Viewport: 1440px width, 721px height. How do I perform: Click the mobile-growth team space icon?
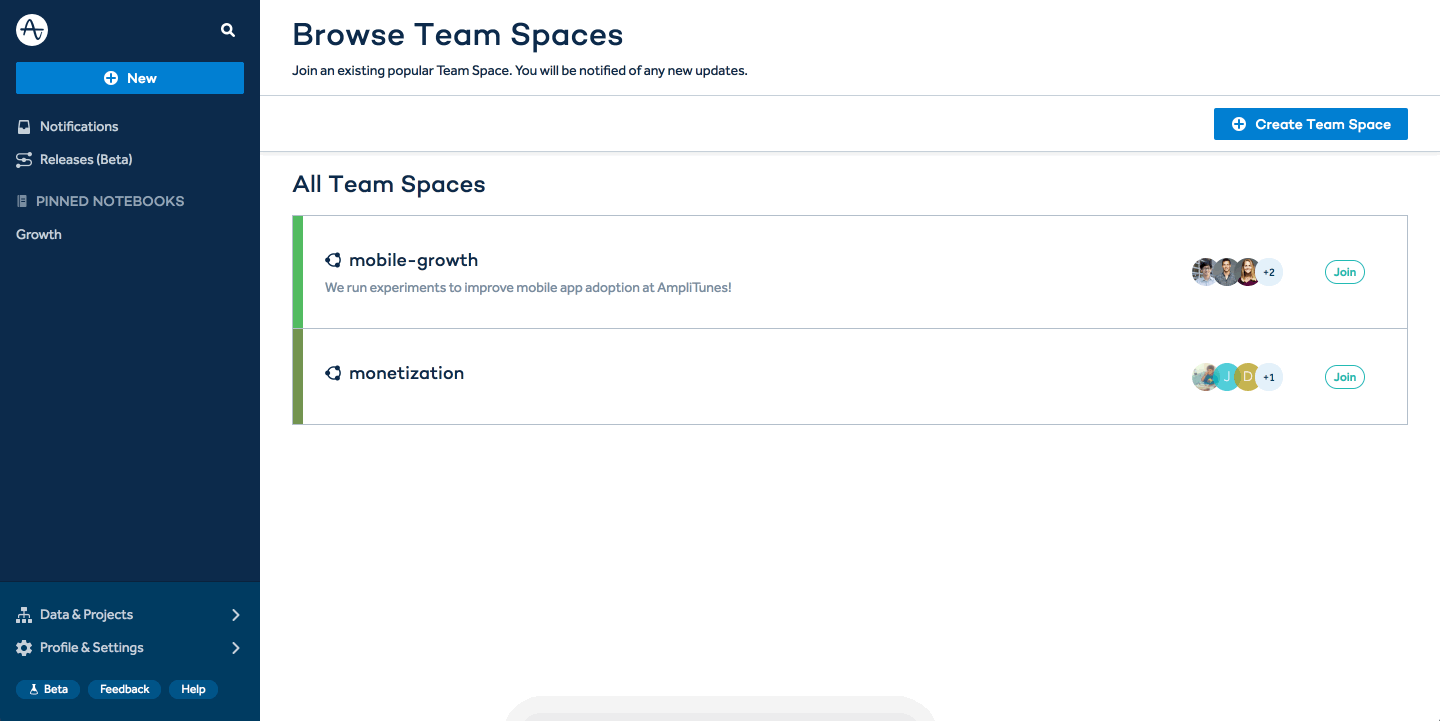(333, 260)
